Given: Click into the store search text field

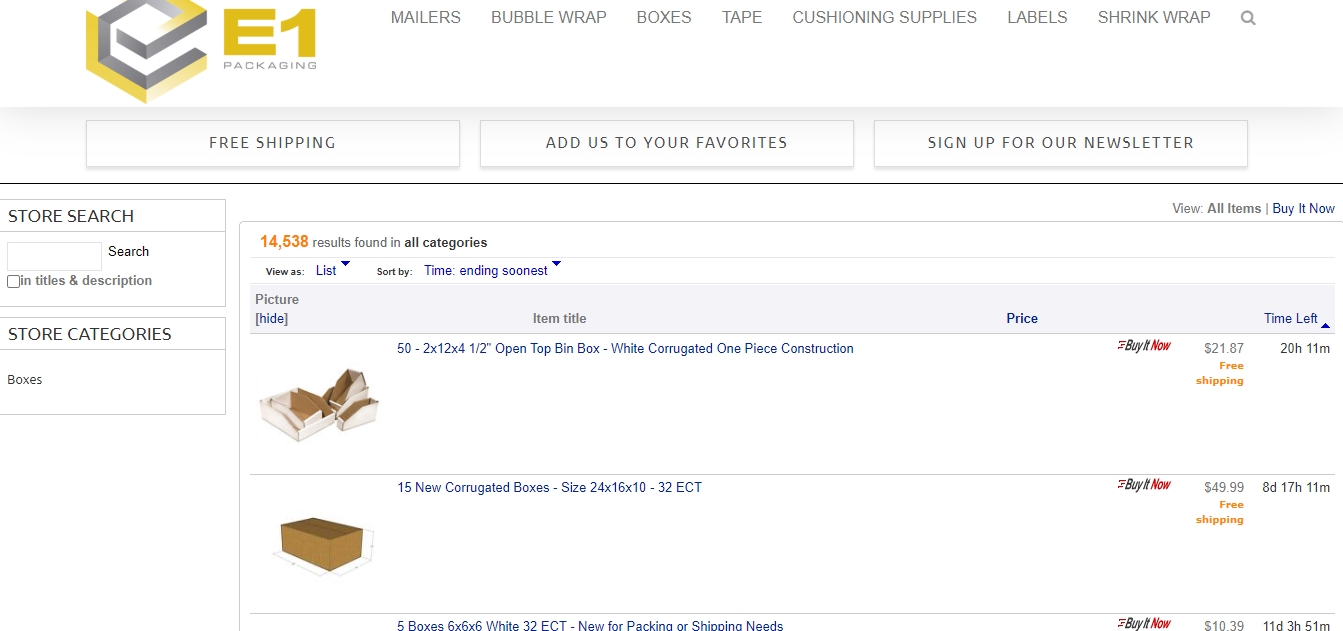Looking at the screenshot, I should pyautogui.click(x=54, y=255).
